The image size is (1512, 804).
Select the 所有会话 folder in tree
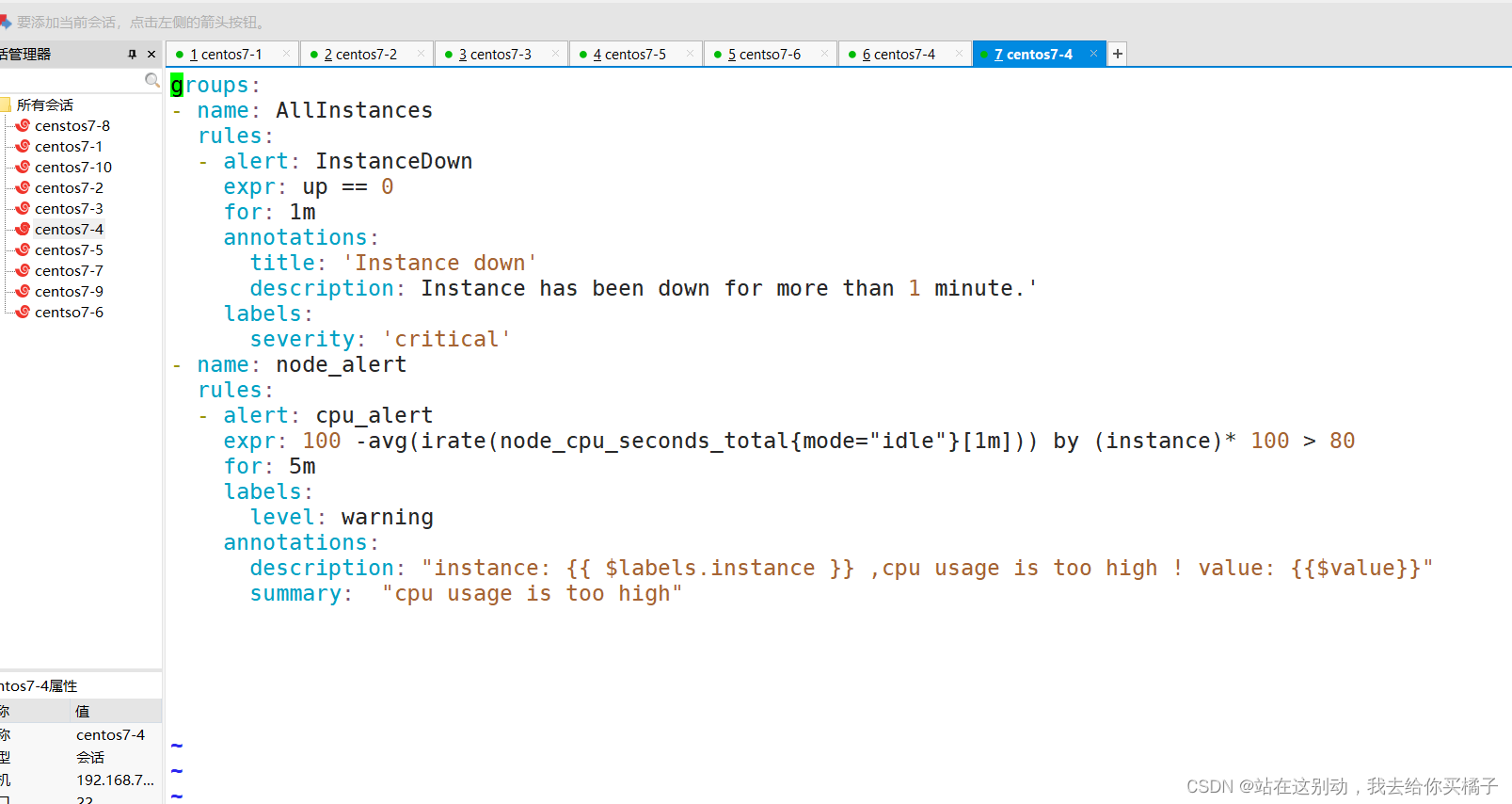(45, 105)
